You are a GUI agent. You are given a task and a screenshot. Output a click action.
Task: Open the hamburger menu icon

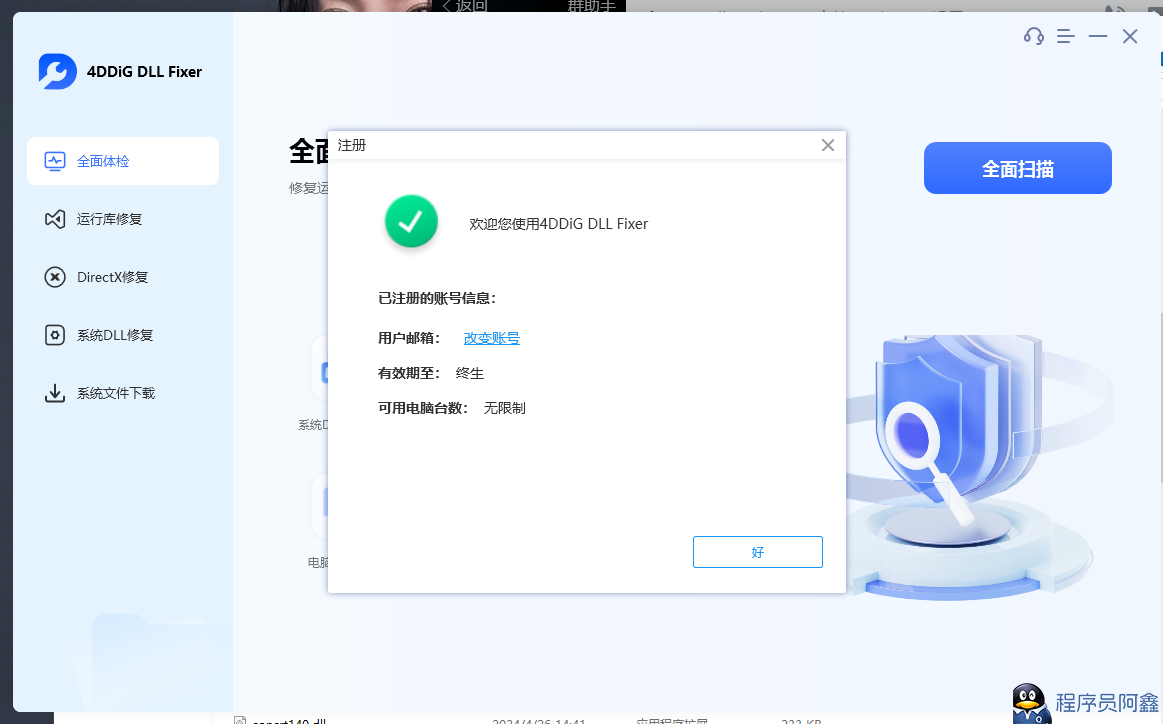point(1066,36)
